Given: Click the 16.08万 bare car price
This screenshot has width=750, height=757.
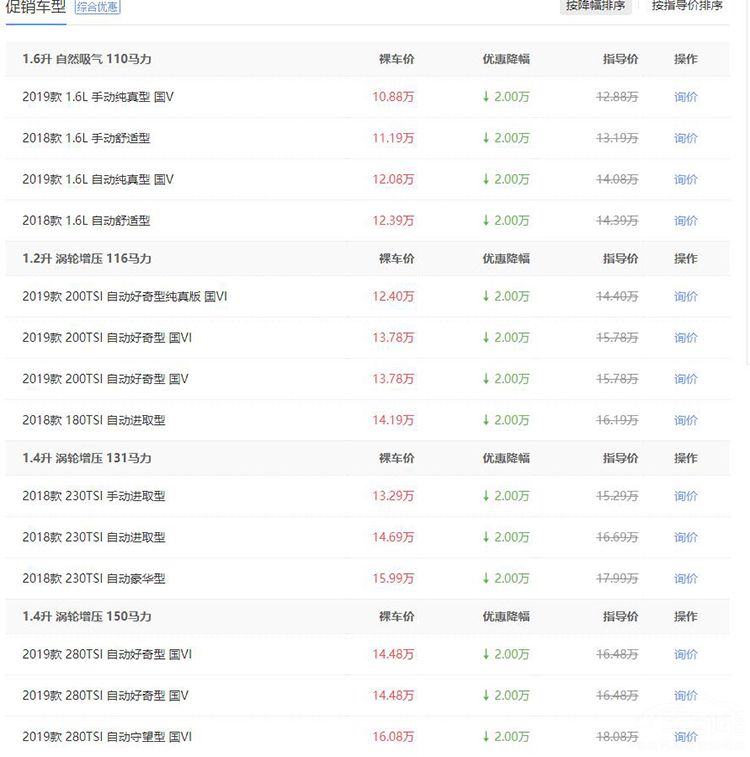Looking at the screenshot, I should tap(393, 737).
